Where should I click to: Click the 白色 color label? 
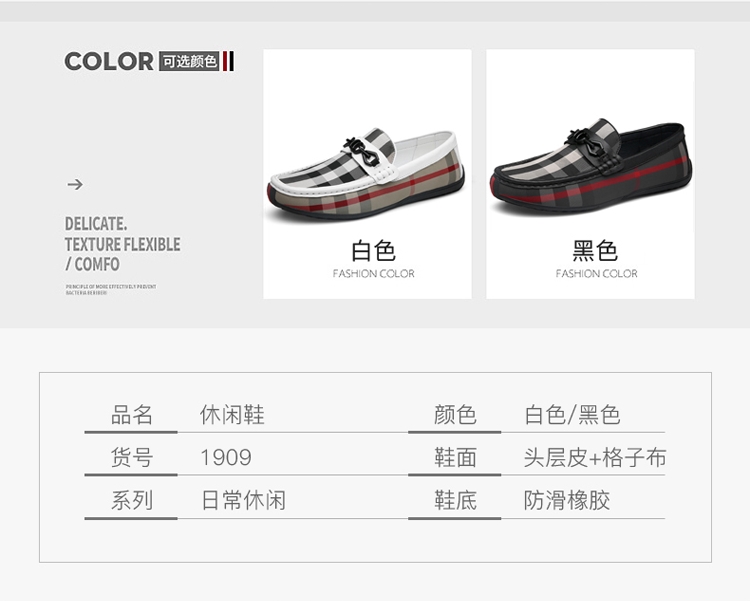click(373, 251)
